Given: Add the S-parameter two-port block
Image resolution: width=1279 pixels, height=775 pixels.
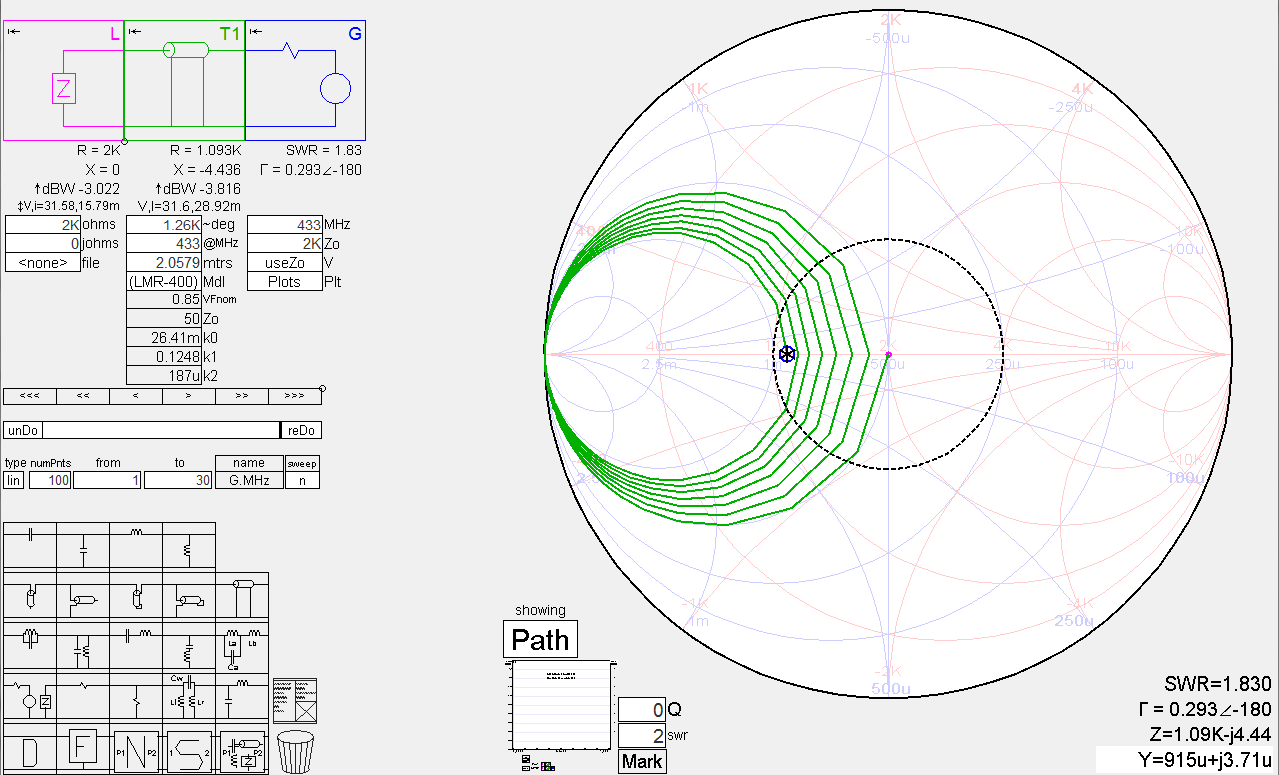Looking at the screenshot, I should click(x=189, y=751).
